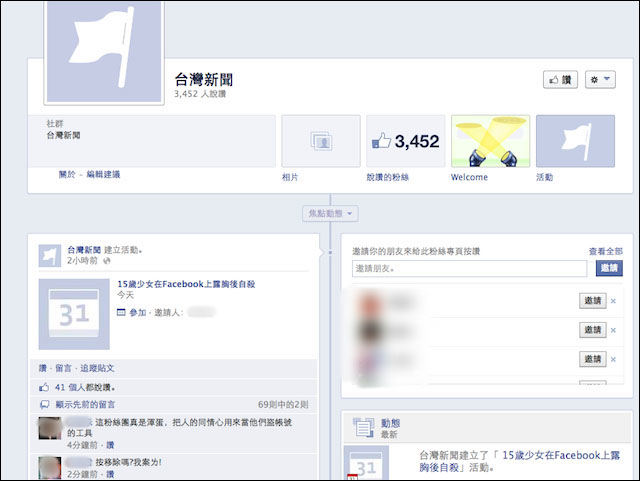Viewport: 640px width, 481px height.
Task: Click activity panel calendar 31 thumbnail
Action: pos(366,463)
